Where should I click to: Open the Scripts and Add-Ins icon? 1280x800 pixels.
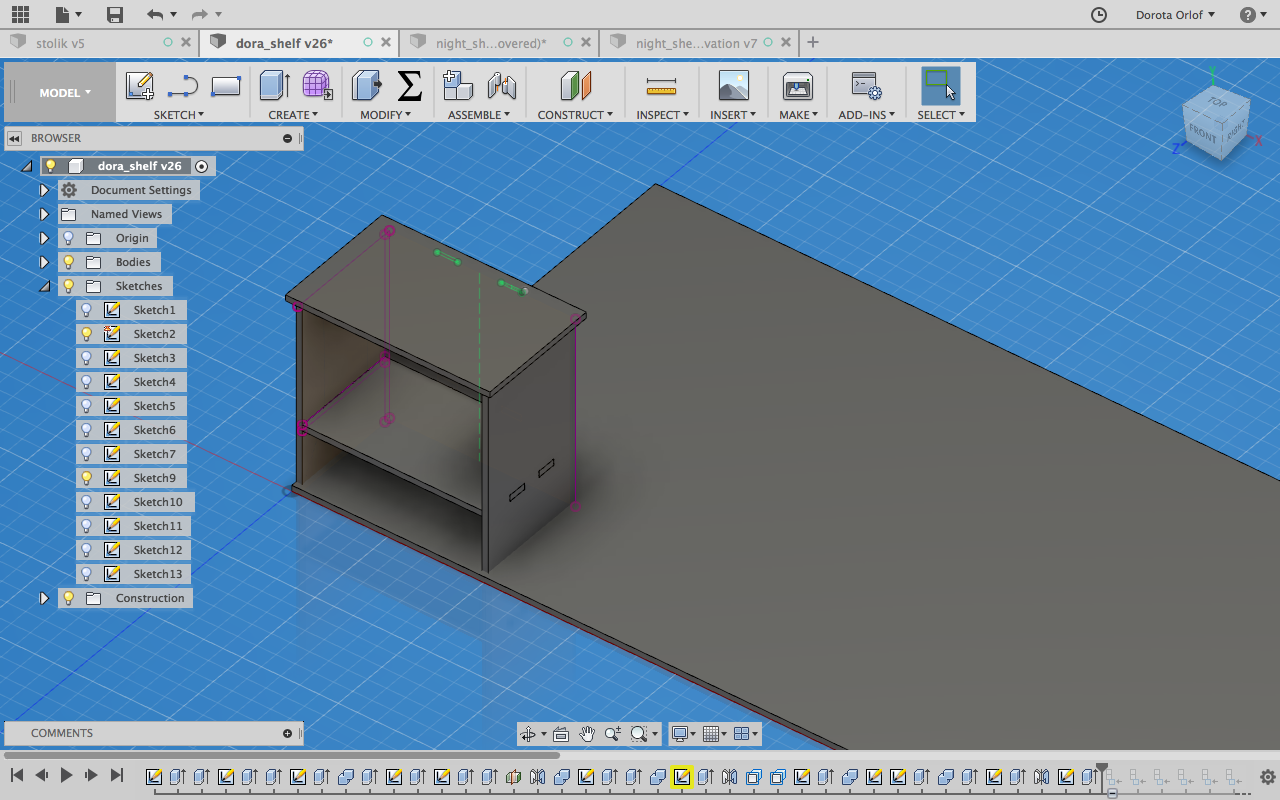[x=866, y=86]
